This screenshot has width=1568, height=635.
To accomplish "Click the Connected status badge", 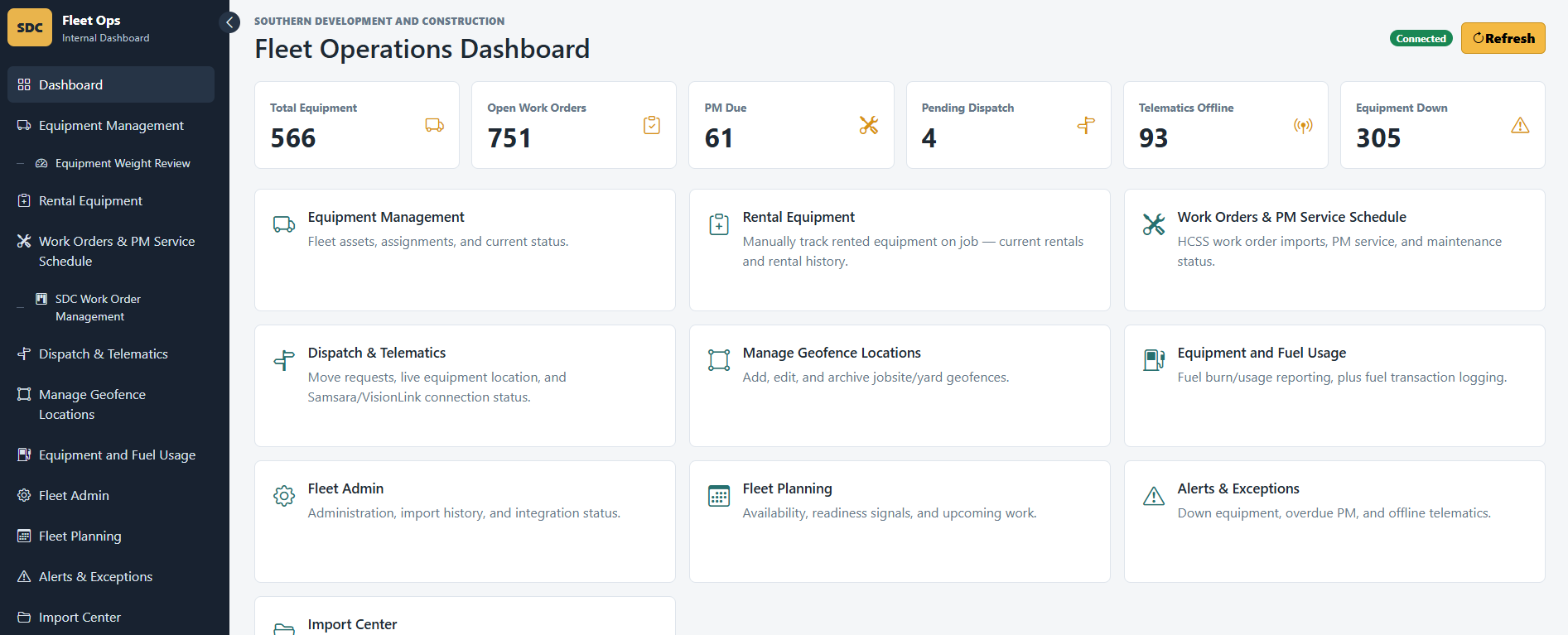I will (1421, 38).
